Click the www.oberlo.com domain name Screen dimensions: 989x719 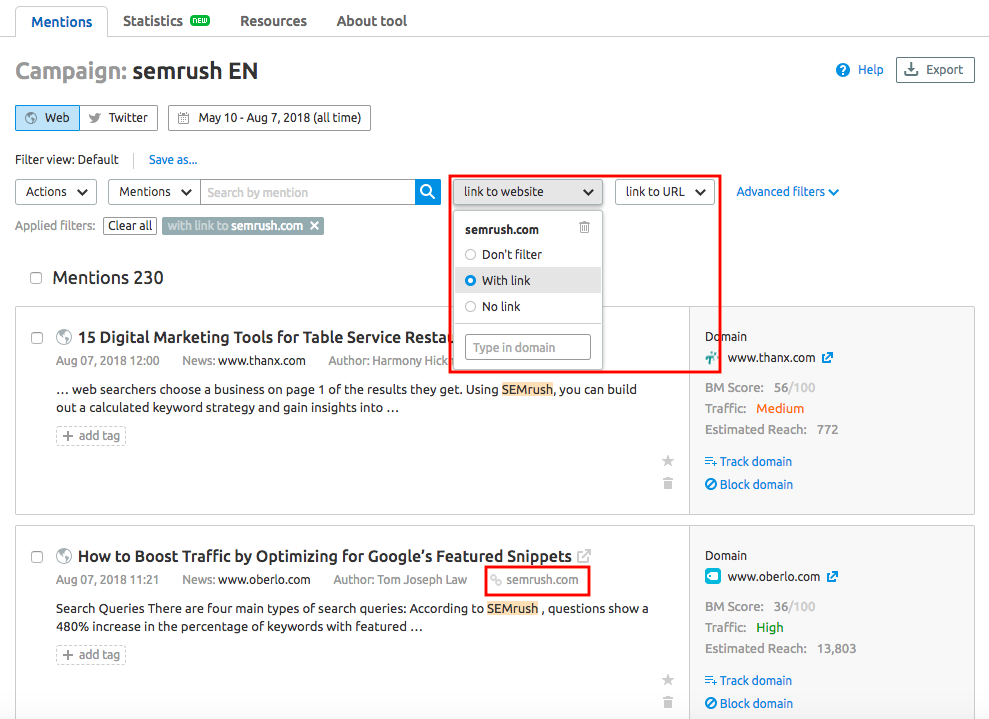coord(774,576)
